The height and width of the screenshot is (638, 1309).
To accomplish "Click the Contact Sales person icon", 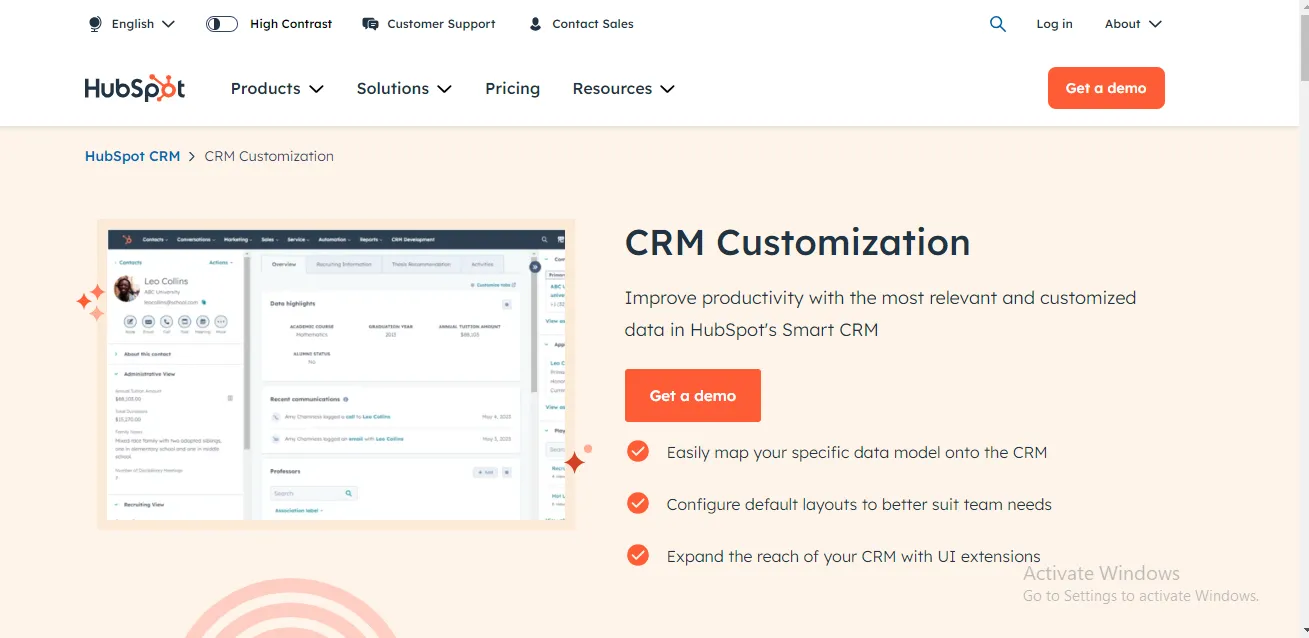I will click(x=536, y=24).
